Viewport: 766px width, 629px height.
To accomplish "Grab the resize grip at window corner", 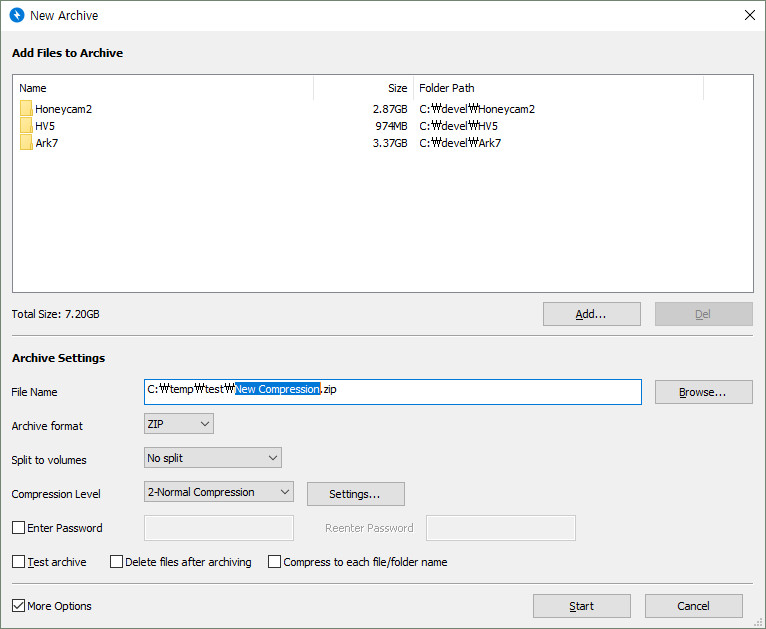I will (x=759, y=622).
